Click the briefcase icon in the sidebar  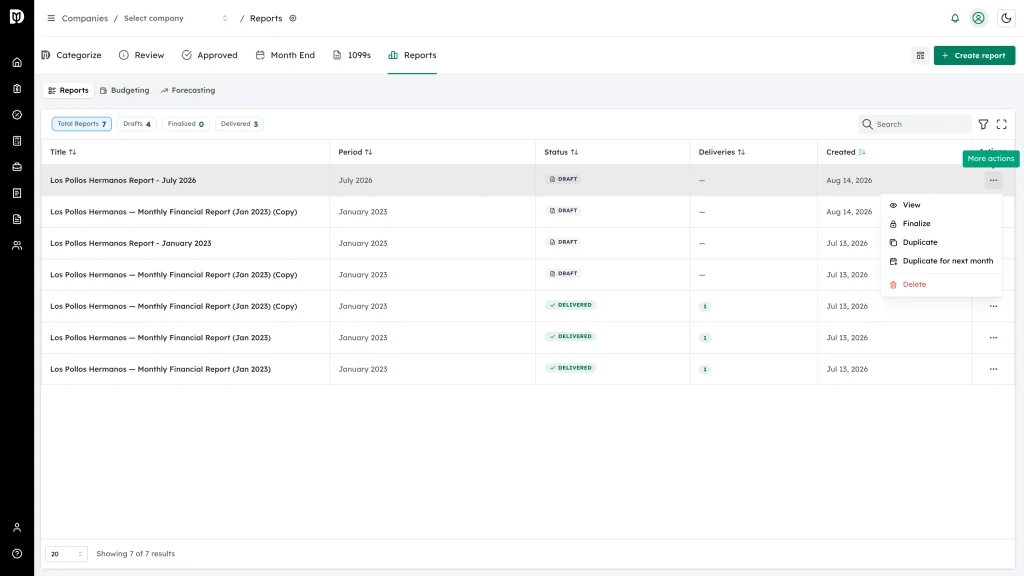tap(17, 167)
